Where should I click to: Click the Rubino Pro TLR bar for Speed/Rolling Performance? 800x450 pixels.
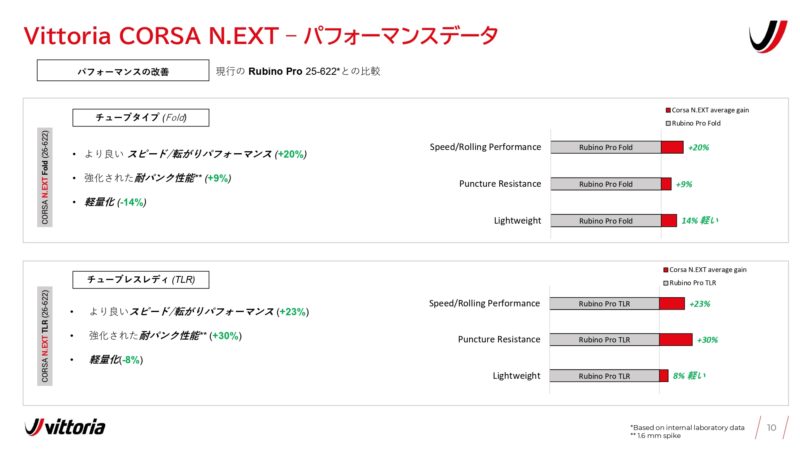(x=605, y=304)
